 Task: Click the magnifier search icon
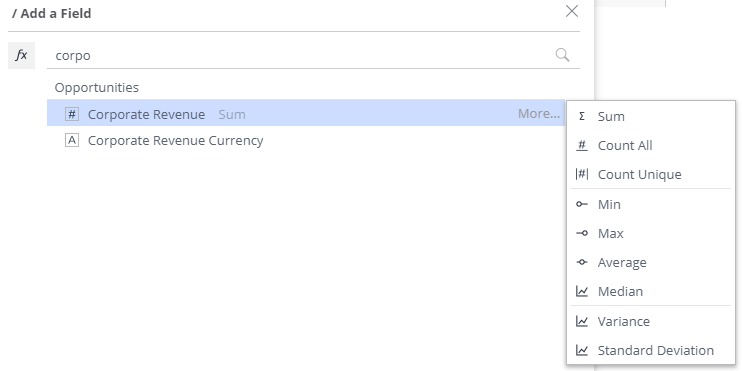tap(562, 55)
